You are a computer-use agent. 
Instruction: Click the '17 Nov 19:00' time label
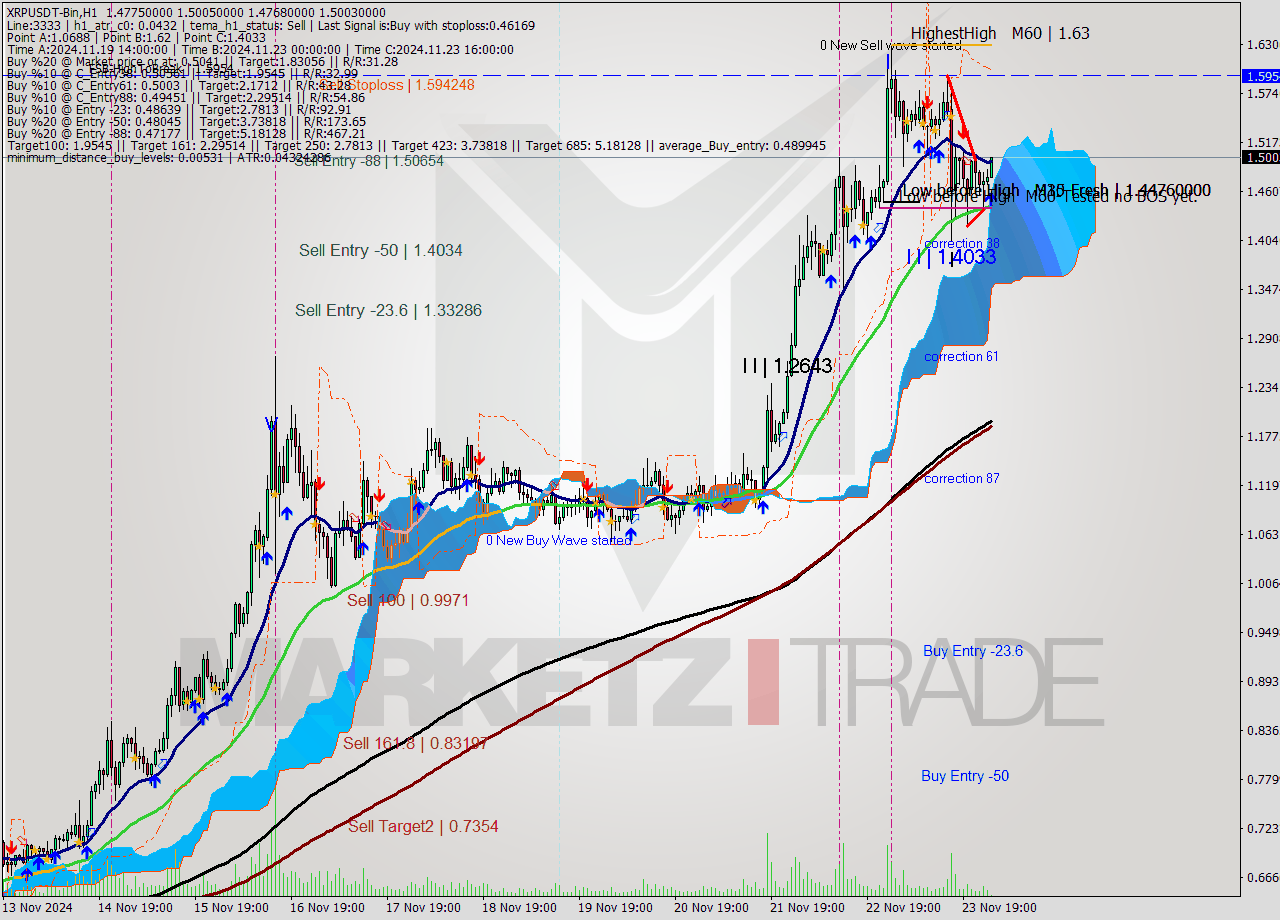point(424,908)
